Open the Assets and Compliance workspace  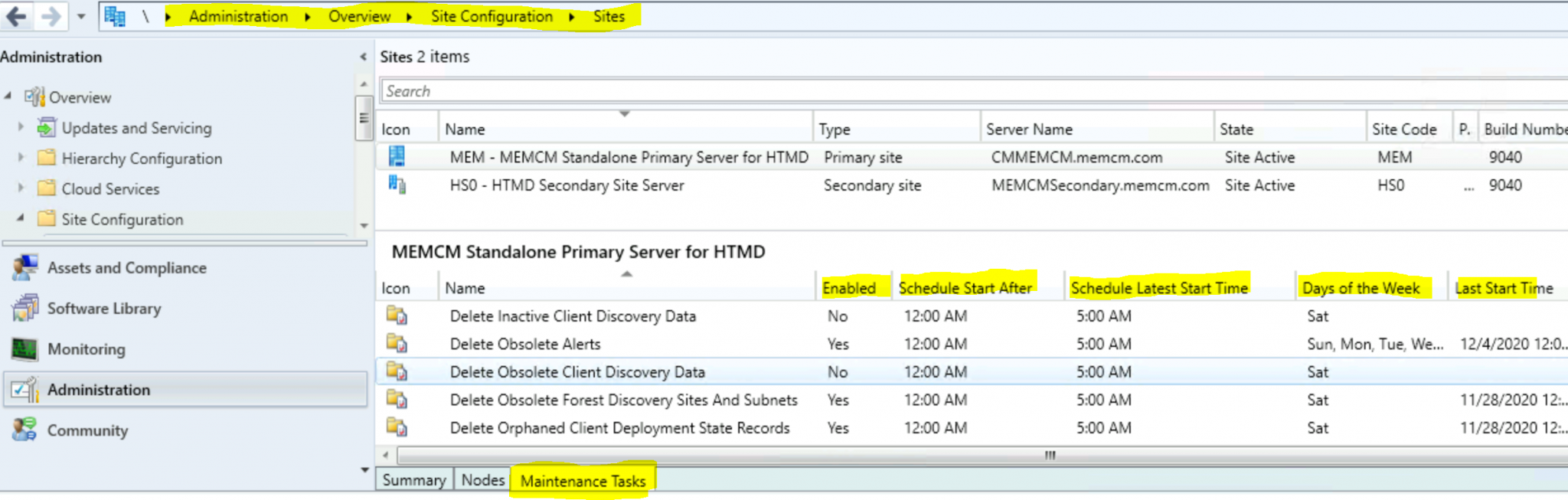click(185, 268)
